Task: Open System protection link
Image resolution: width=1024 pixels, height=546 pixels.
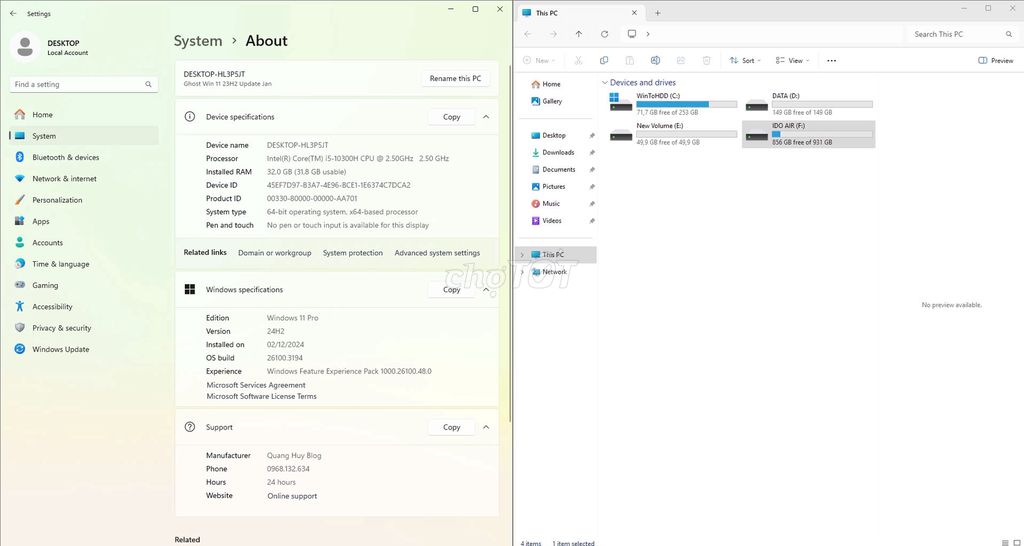Action: 353,253
